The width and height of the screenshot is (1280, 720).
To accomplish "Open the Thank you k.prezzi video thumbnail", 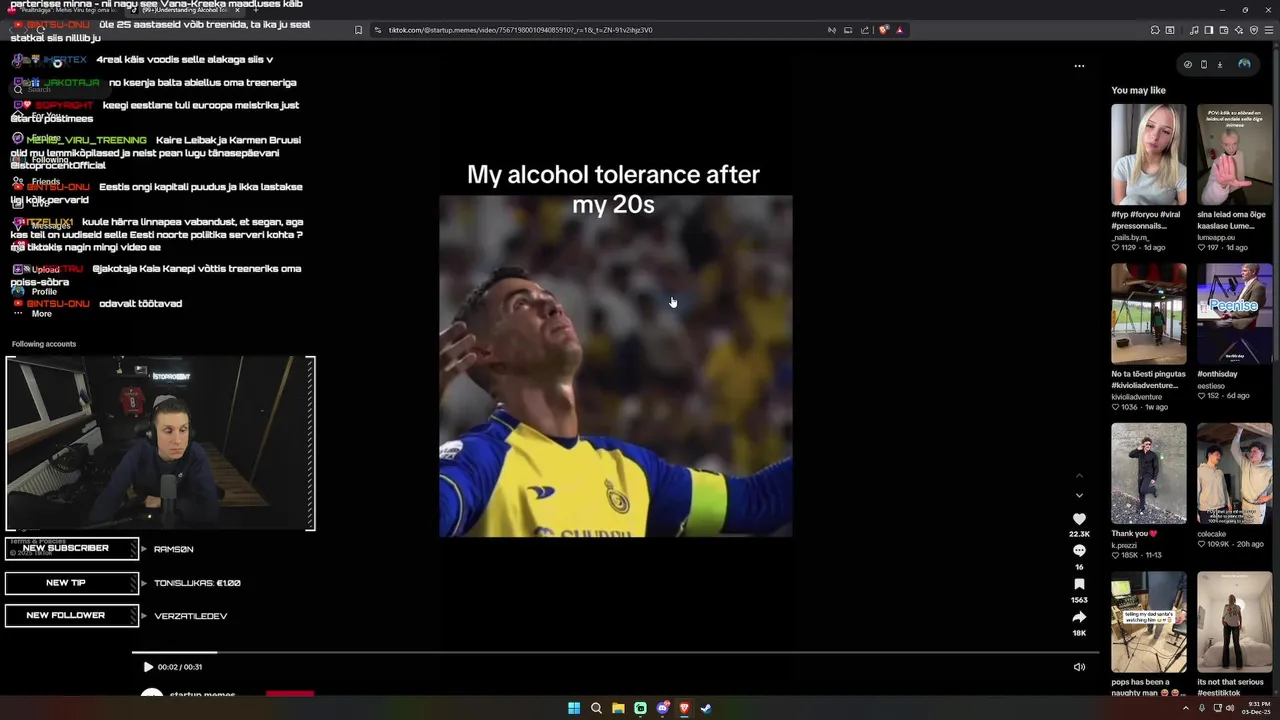I will pos(1149,473).
